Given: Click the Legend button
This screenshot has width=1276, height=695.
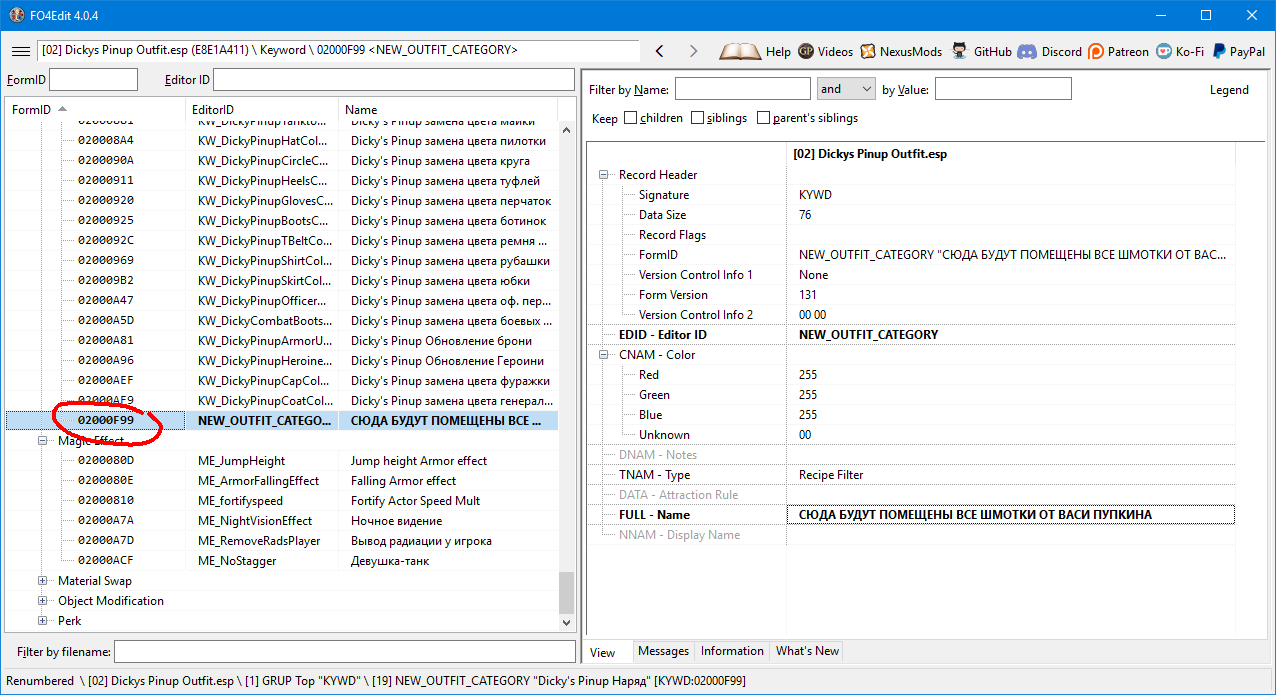Looking at the screenshot, I should 1229,90.
